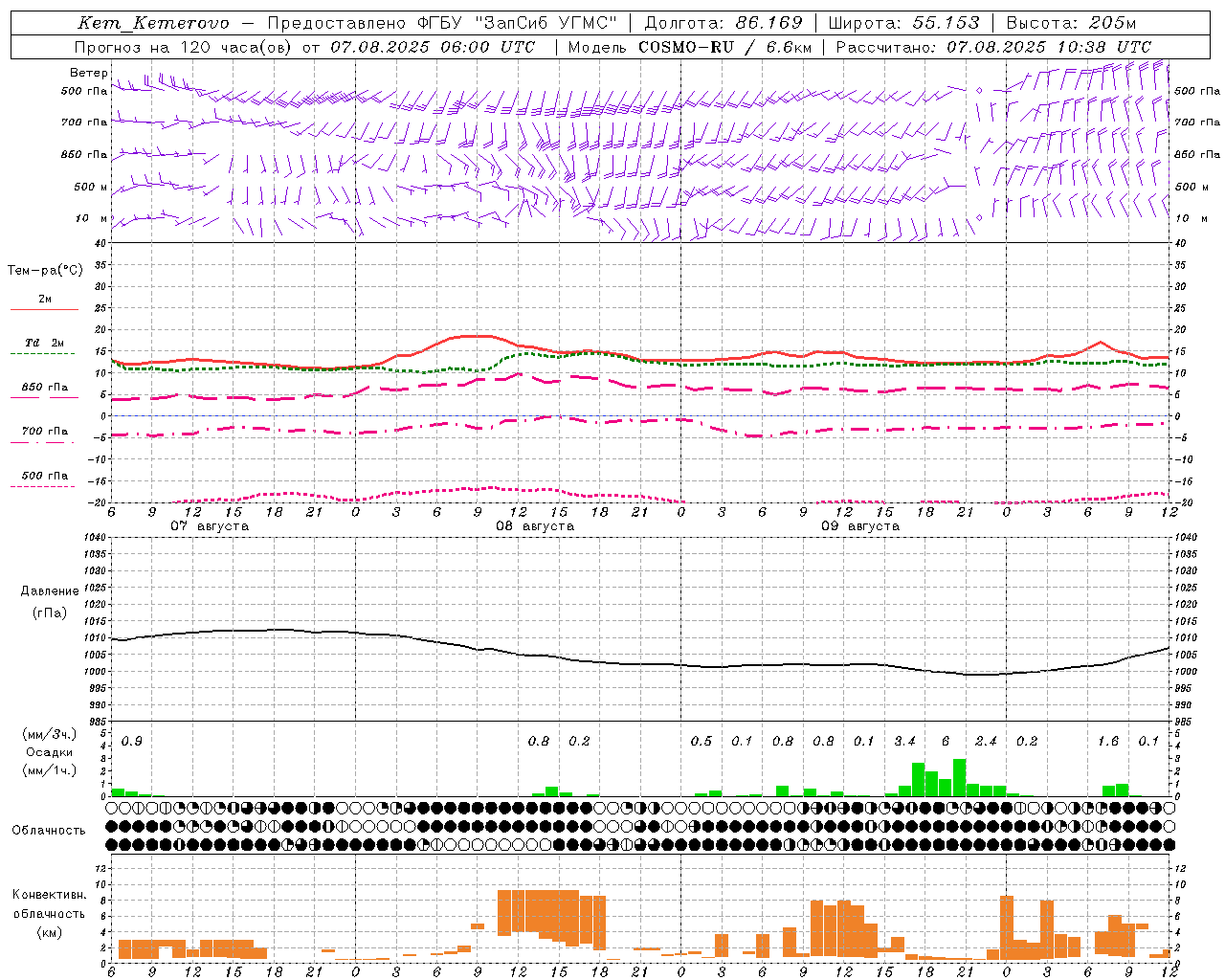Click the "Облачность" cloudiness label
Viewport: 1225px width, 980px height.
pos(49,831)
